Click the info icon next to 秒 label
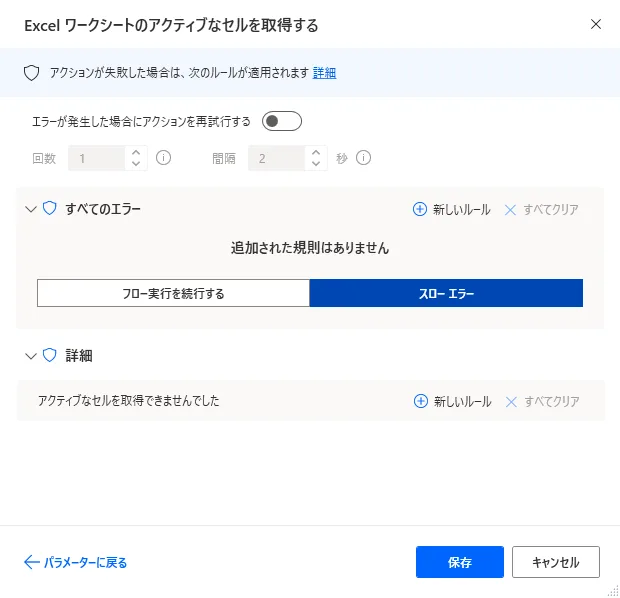 [x=364, y=158]
